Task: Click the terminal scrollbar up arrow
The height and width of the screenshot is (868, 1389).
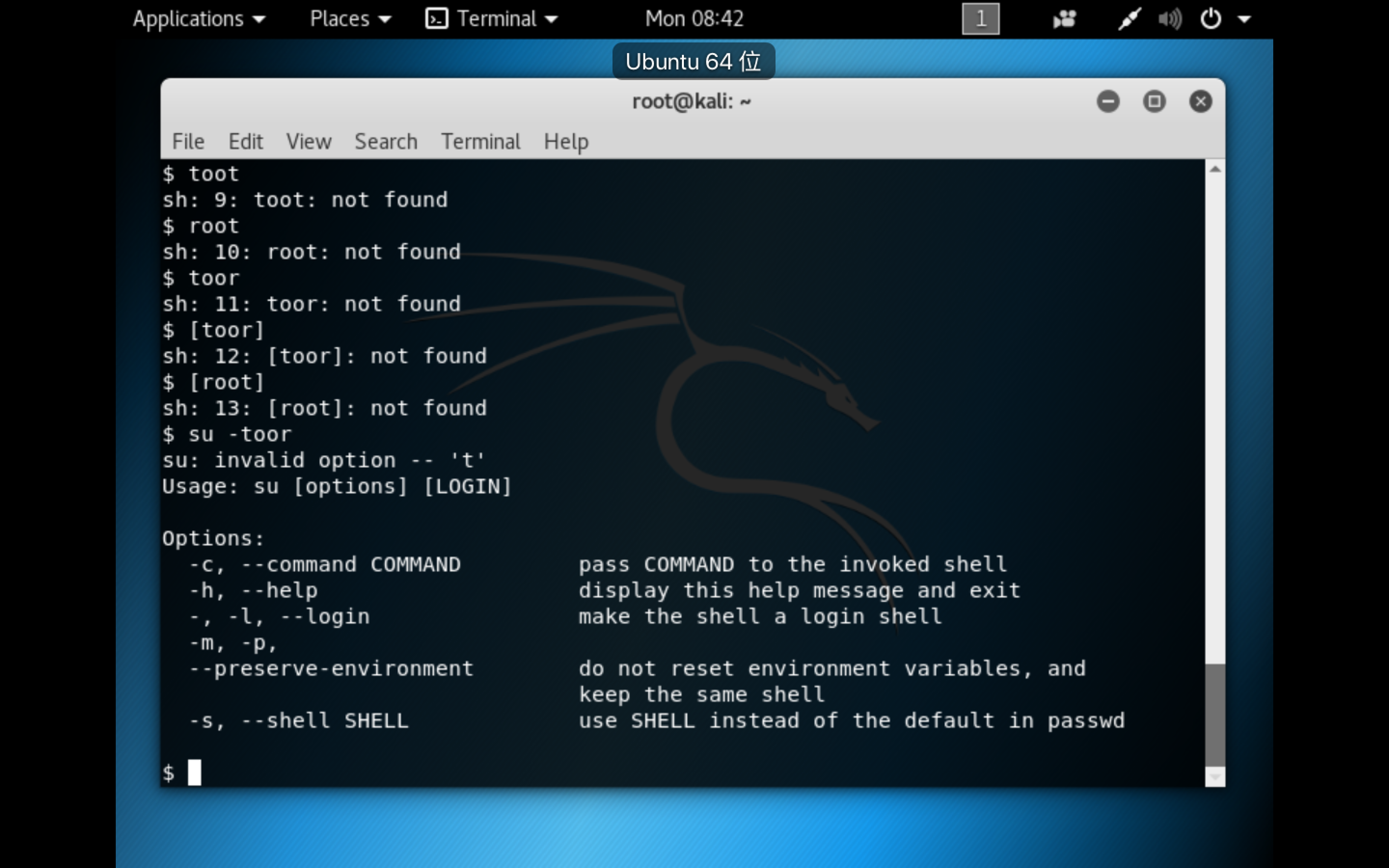Action: coord(1214,169)
